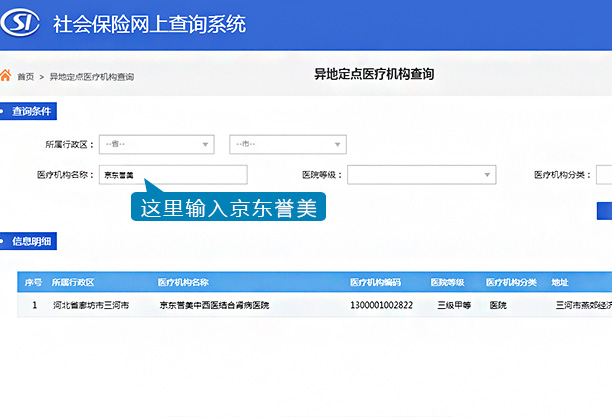Click the 所属行政区 column header
Image resolution: width=612 pixels, height=417 pixels.
[73, 282]
